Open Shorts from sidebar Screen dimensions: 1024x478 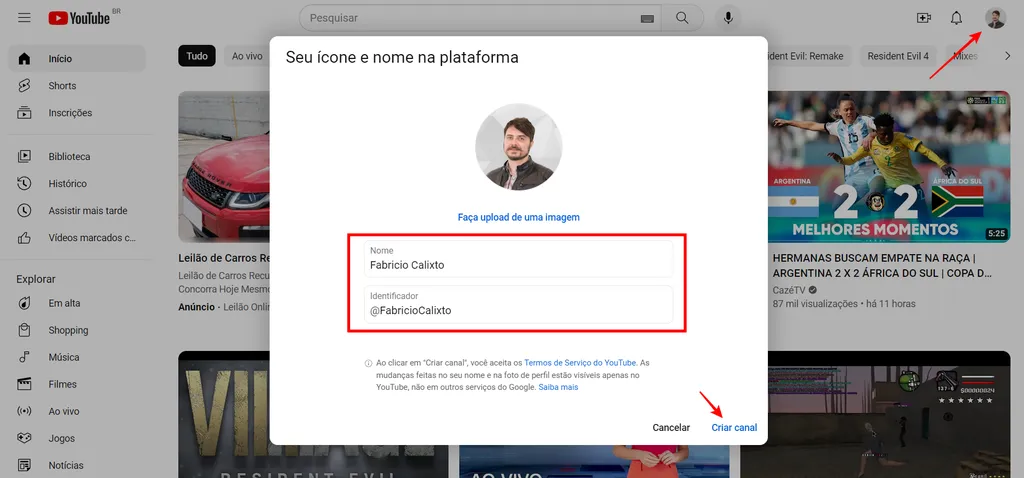76,86
